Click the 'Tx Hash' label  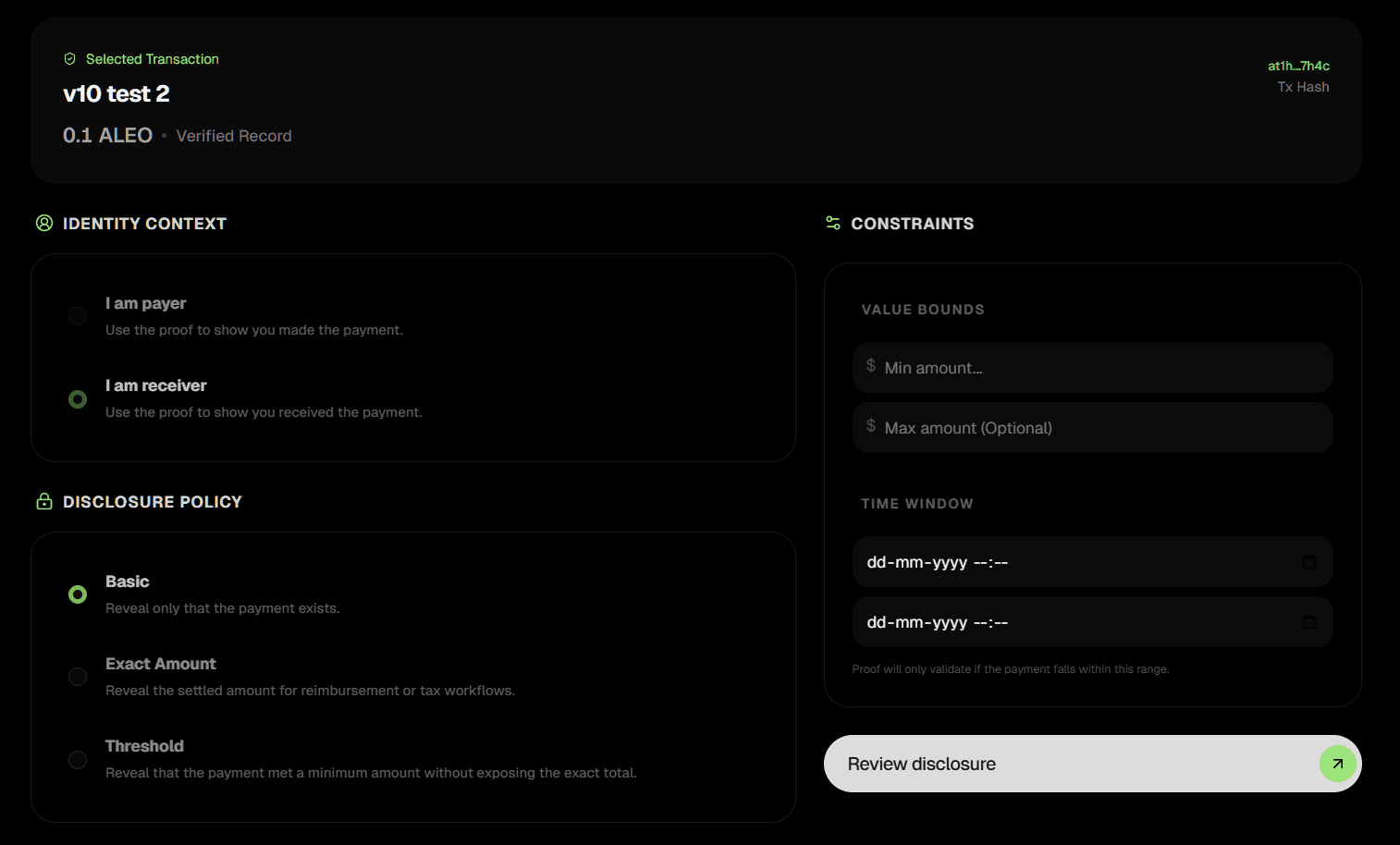[x=1303, y=87]
